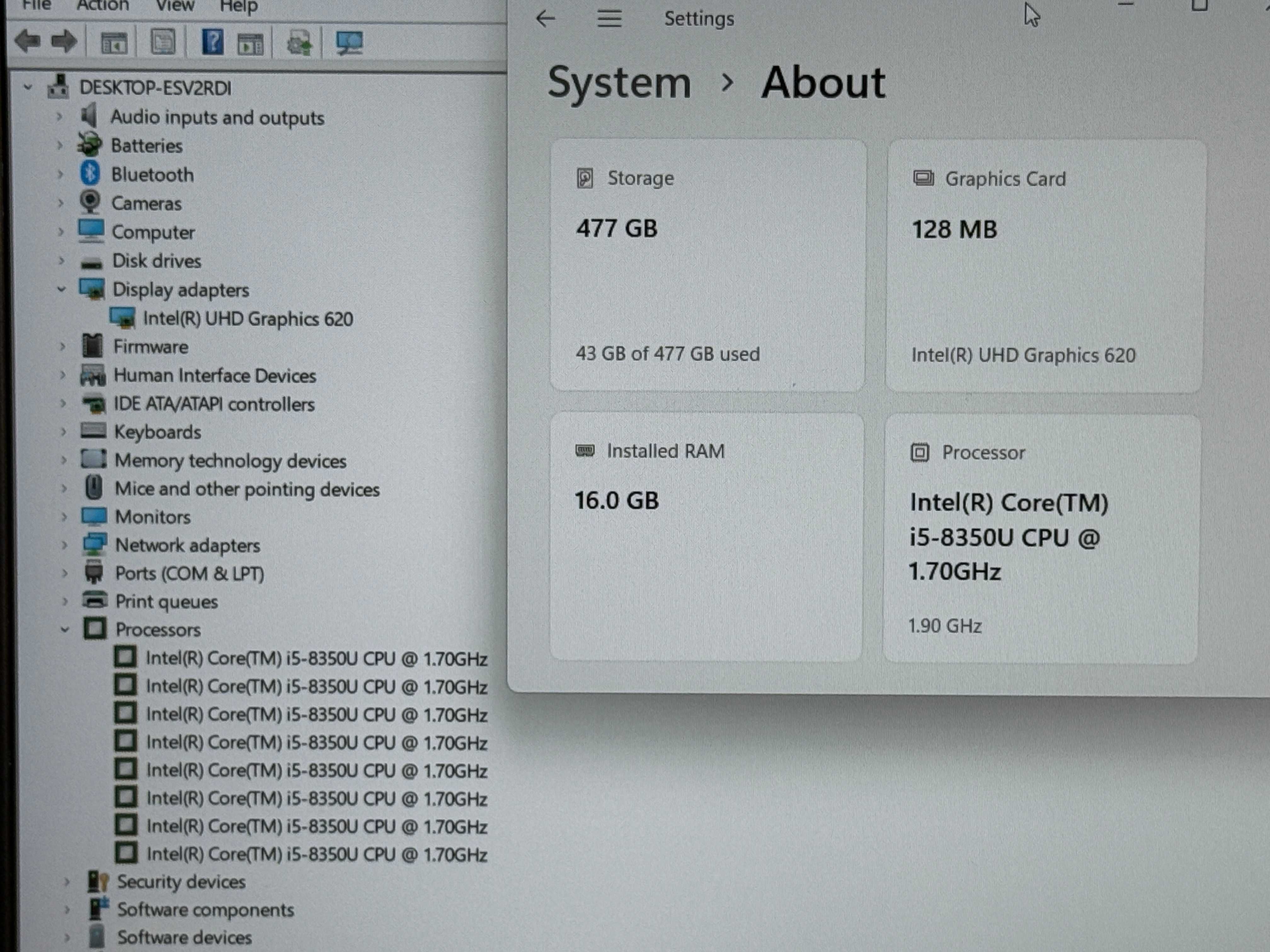Select the Computer monitor icon in tree
The height and width of the screenshot is (952, 1270).
(91, 231)
